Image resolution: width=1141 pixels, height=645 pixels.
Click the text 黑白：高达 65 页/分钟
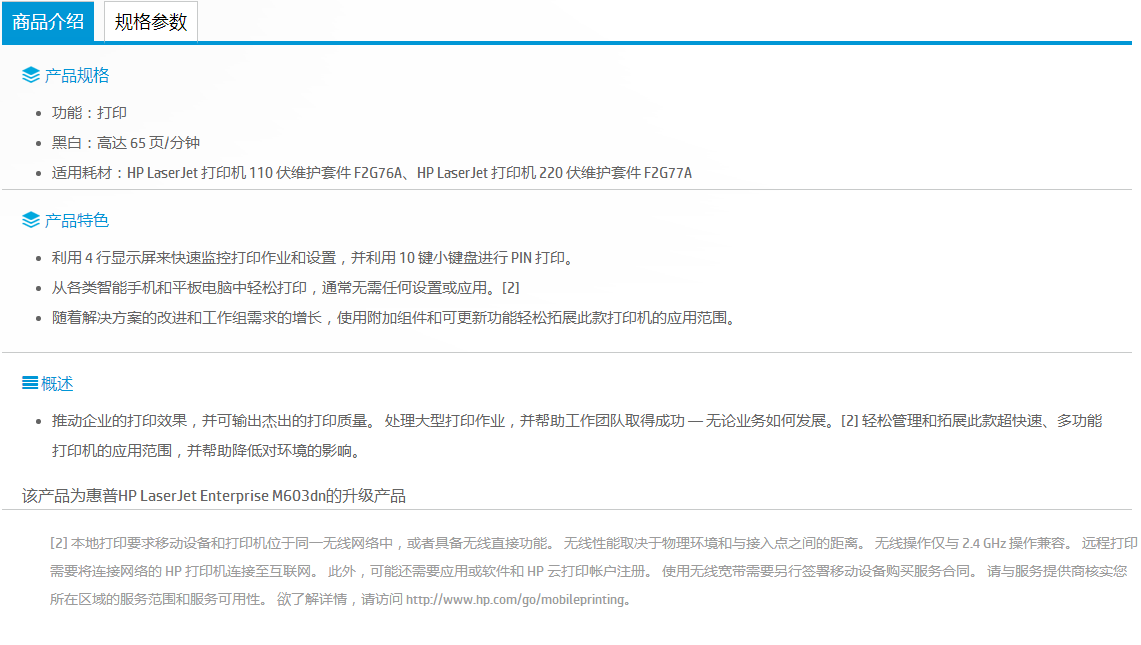tap(125, 143)
